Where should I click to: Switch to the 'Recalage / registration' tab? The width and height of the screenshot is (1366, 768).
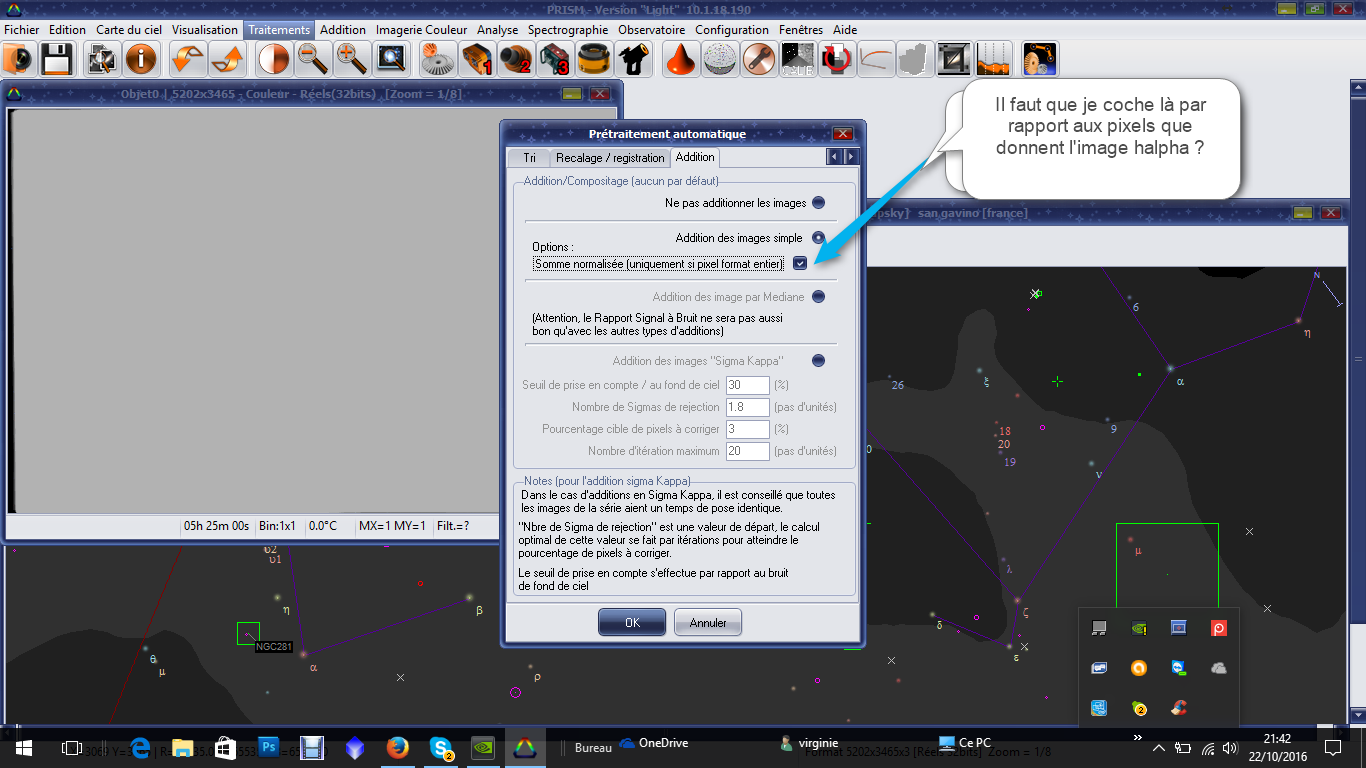(610, 158)
